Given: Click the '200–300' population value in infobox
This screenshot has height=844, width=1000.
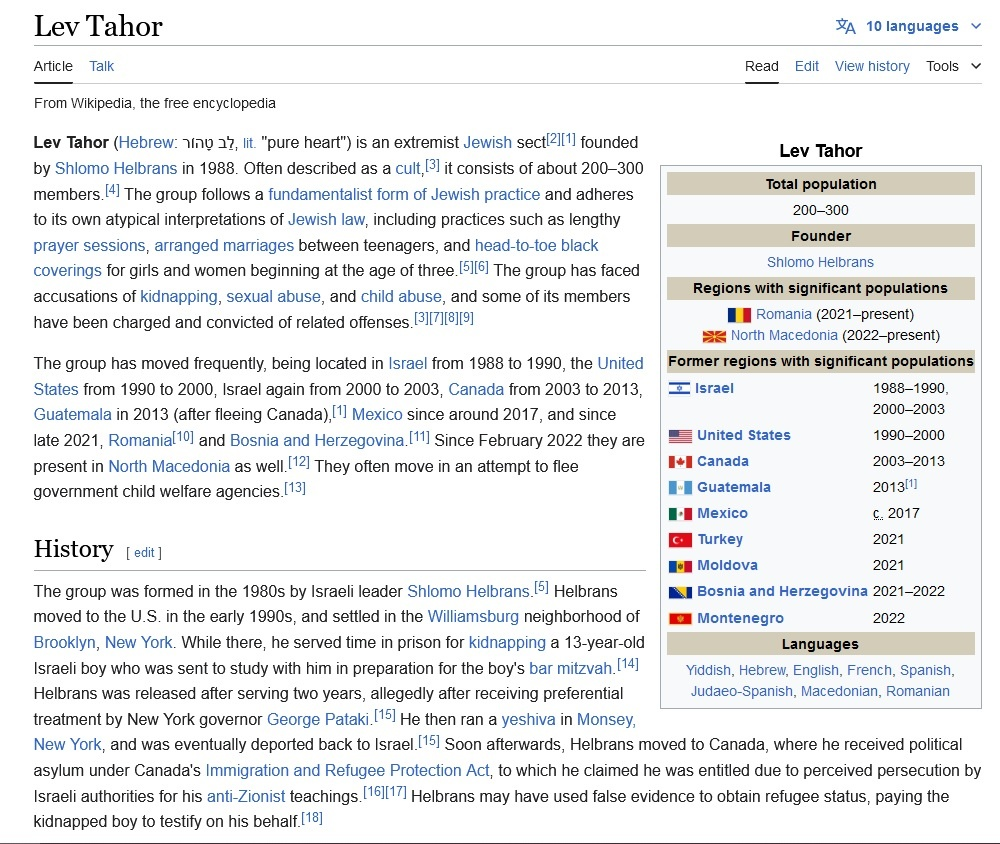Looking at the screenshot, I should [x=820, y=210].
